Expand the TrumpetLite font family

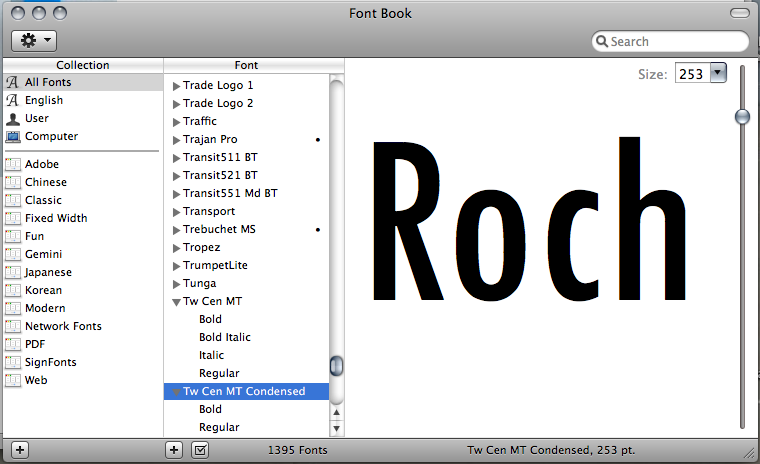click(x=176, y=266)
